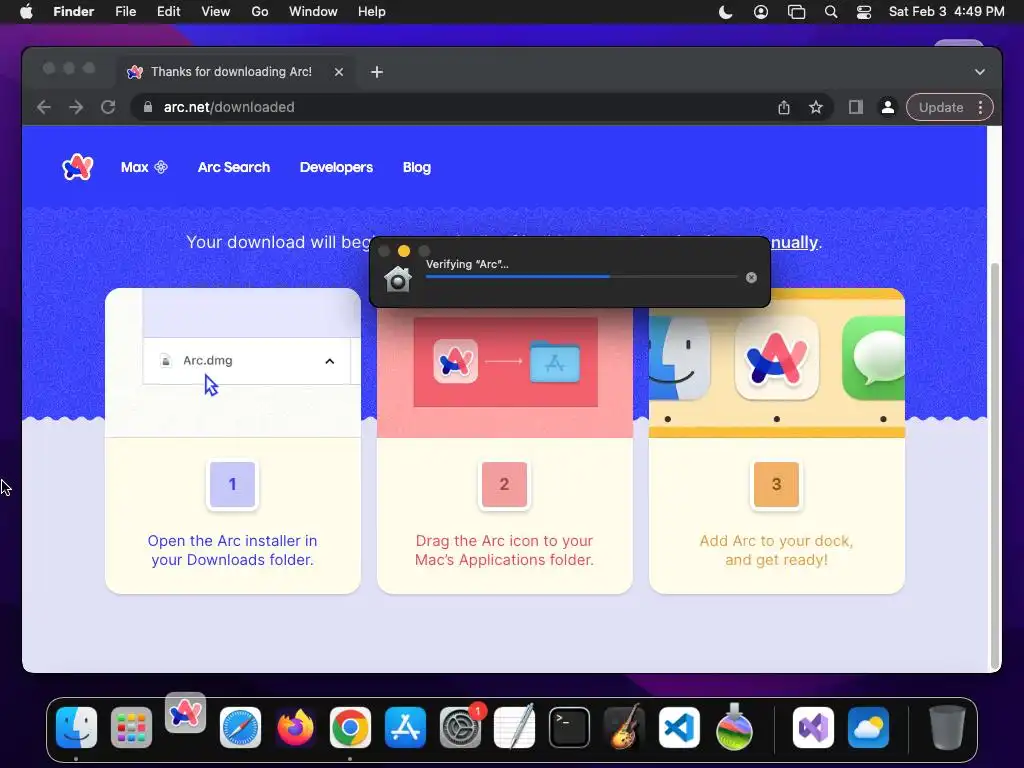Close the Thanks for downloading Arc tab
Screen dimensions: 1024x768
tap(339, 72)
